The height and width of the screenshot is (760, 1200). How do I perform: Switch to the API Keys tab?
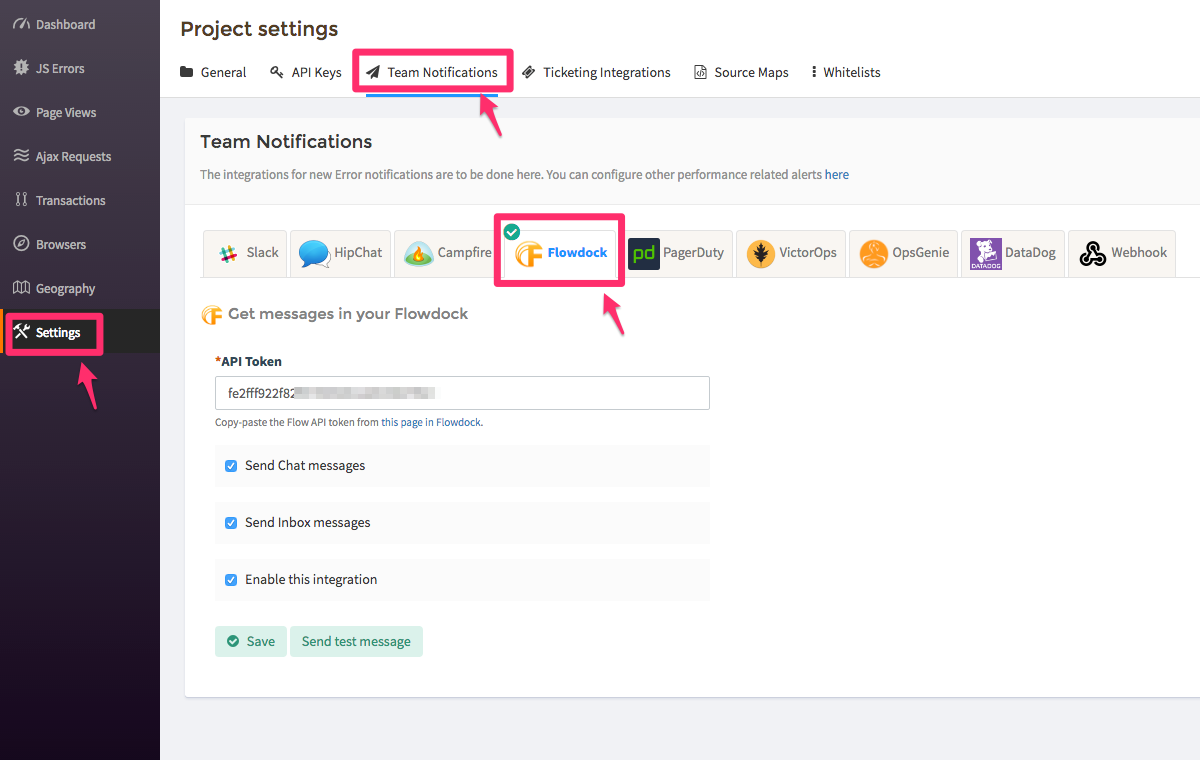point(306,72)
